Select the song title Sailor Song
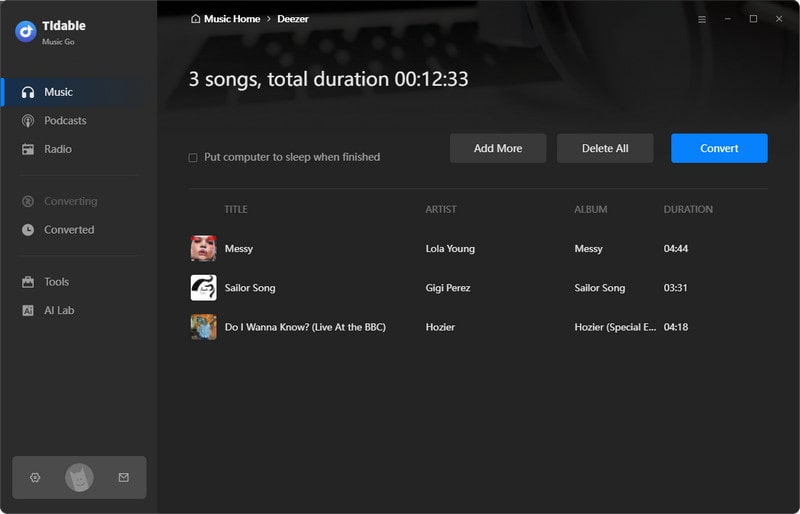 (x=250, y=288)
